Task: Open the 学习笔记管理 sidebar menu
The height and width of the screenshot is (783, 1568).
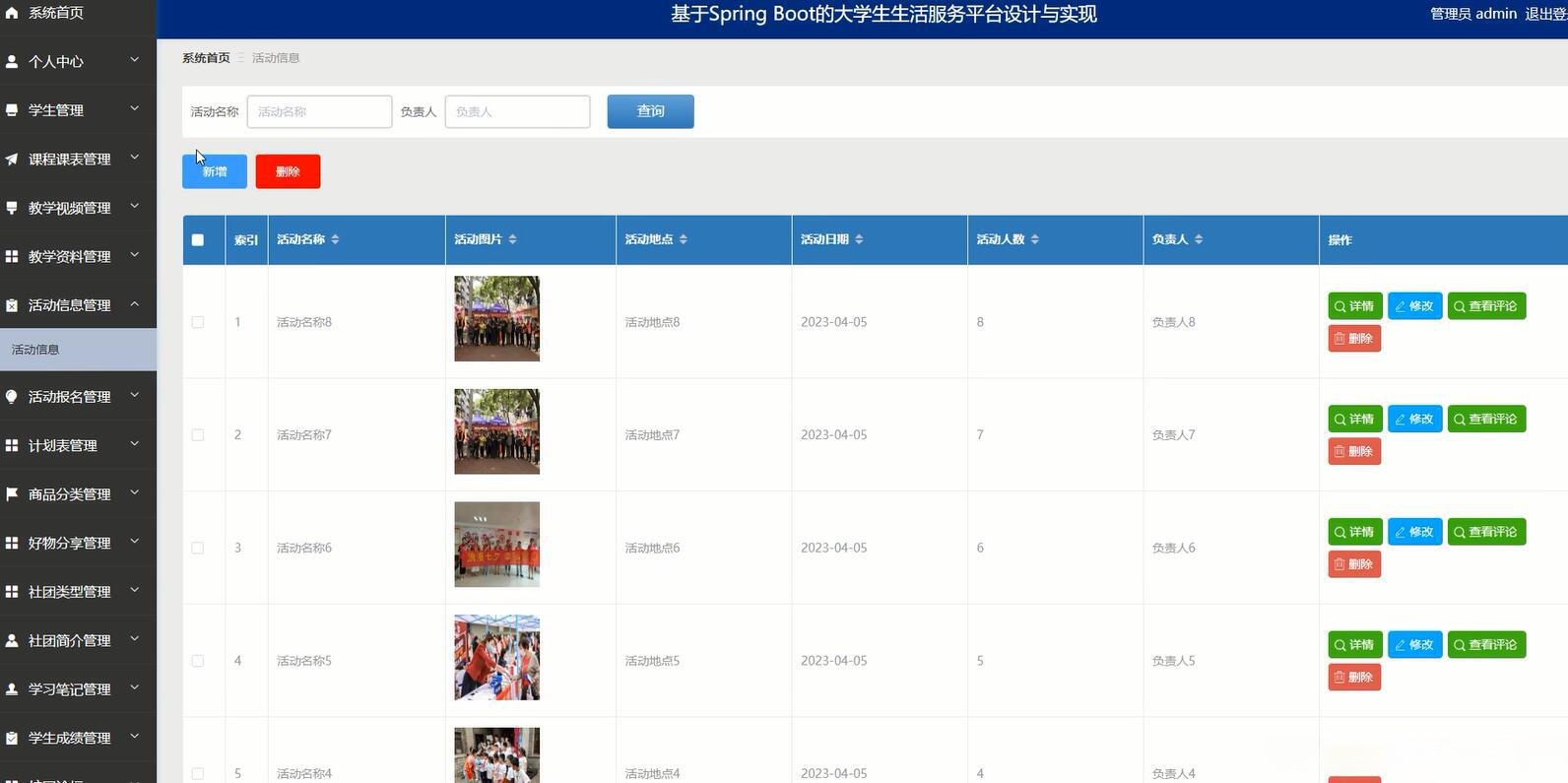Action: pos(78,689)
